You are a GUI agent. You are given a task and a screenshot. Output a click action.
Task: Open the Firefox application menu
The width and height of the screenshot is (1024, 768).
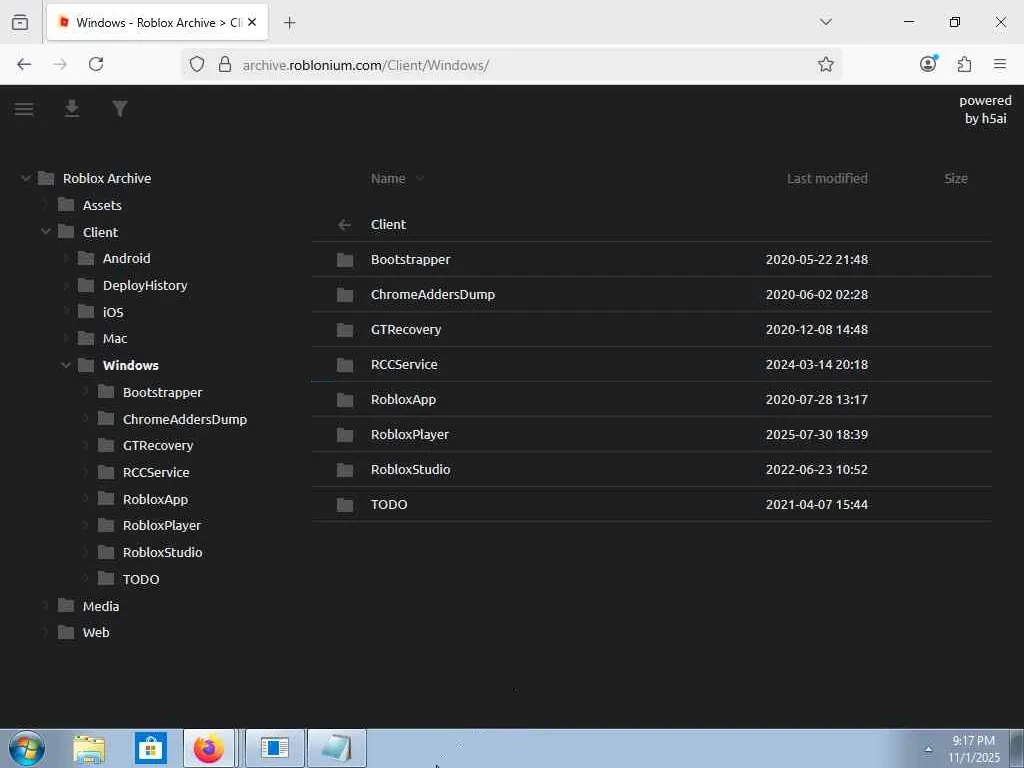(x=999, y=64)
